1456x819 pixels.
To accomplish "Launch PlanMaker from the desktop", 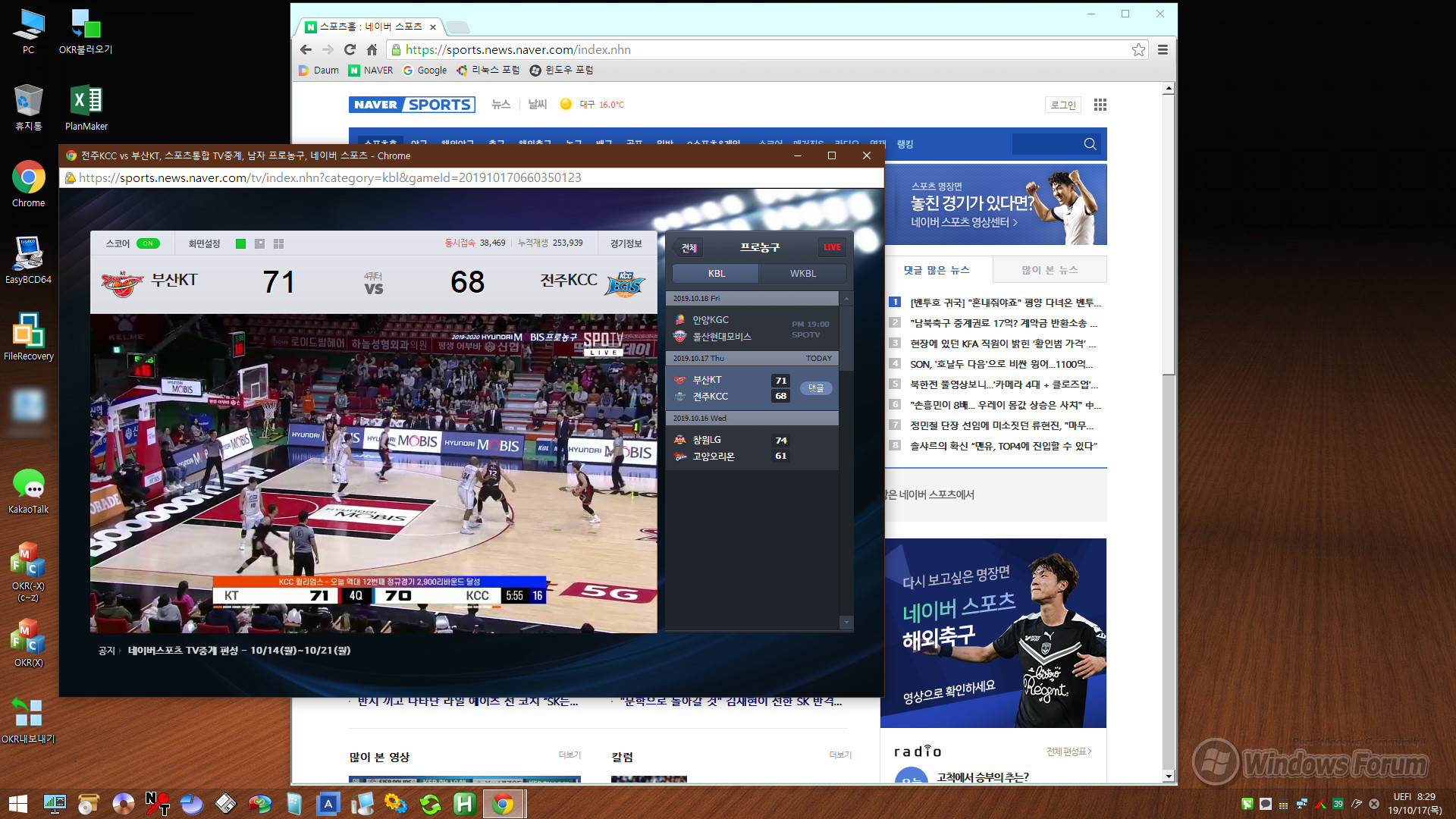I will point(86,108).
